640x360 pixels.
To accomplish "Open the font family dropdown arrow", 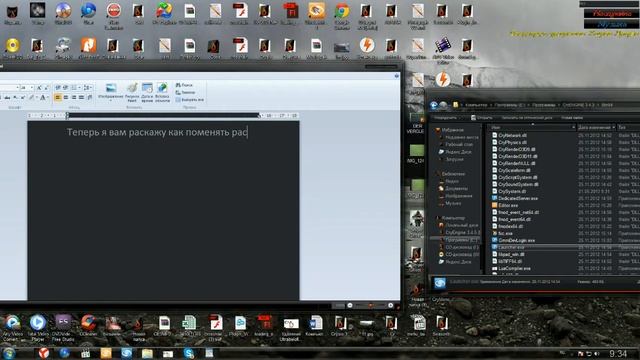I will click(17, 88).
